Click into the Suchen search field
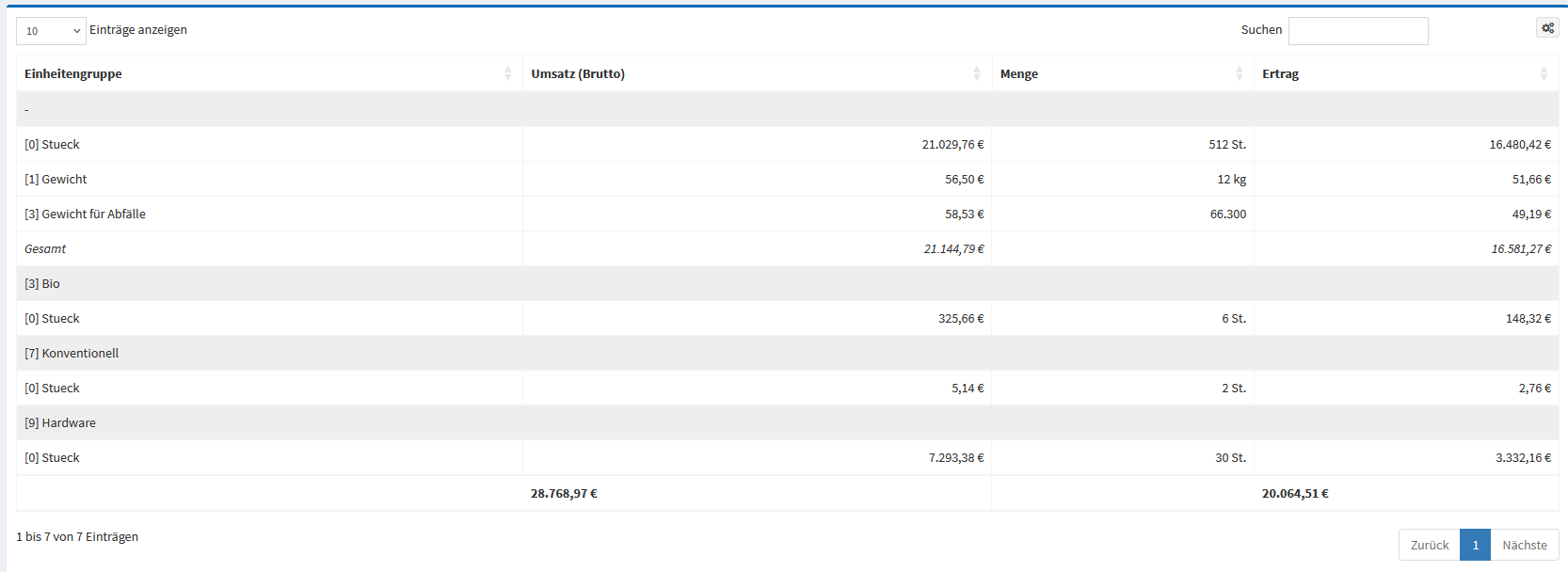The width and height of the screenshot is (1568, 572). (x=1357, y=31)
